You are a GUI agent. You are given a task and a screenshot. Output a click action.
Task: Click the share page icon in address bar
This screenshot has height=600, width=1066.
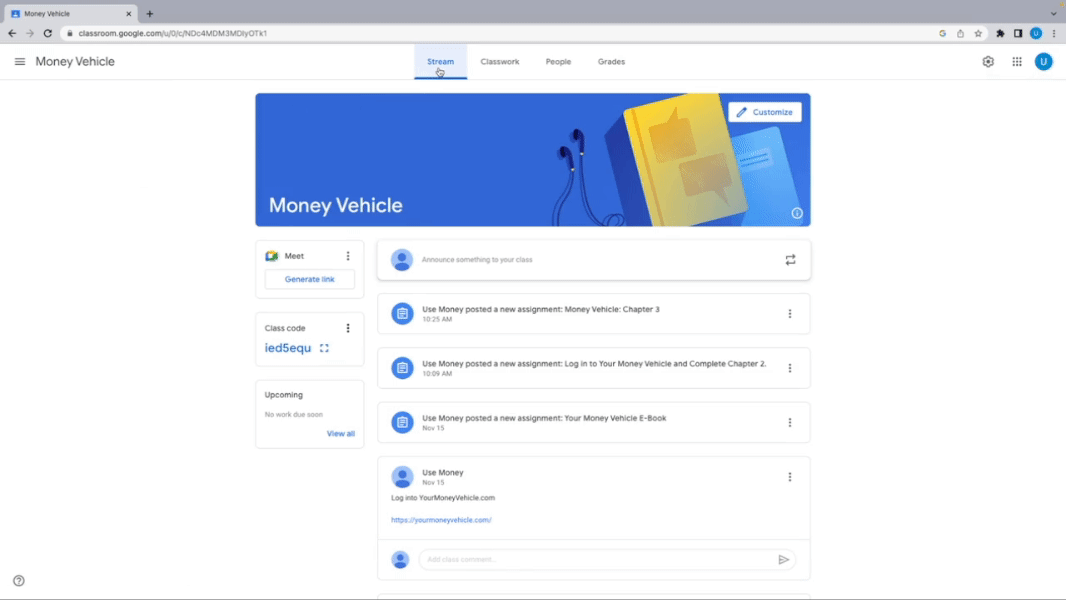click(x=960, y=33)
